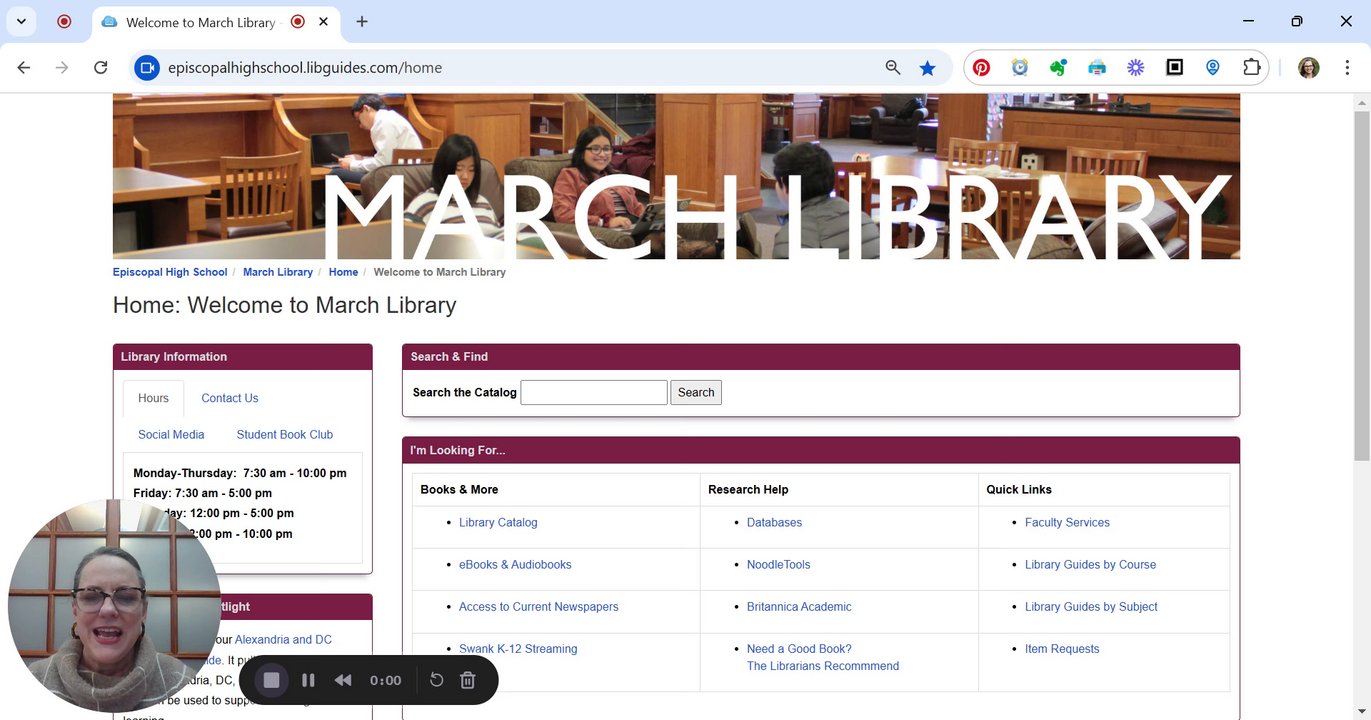Click the March Library breadcrumb link
Image resolution: width=1371 pixels, height=720 pixels.
278,272
